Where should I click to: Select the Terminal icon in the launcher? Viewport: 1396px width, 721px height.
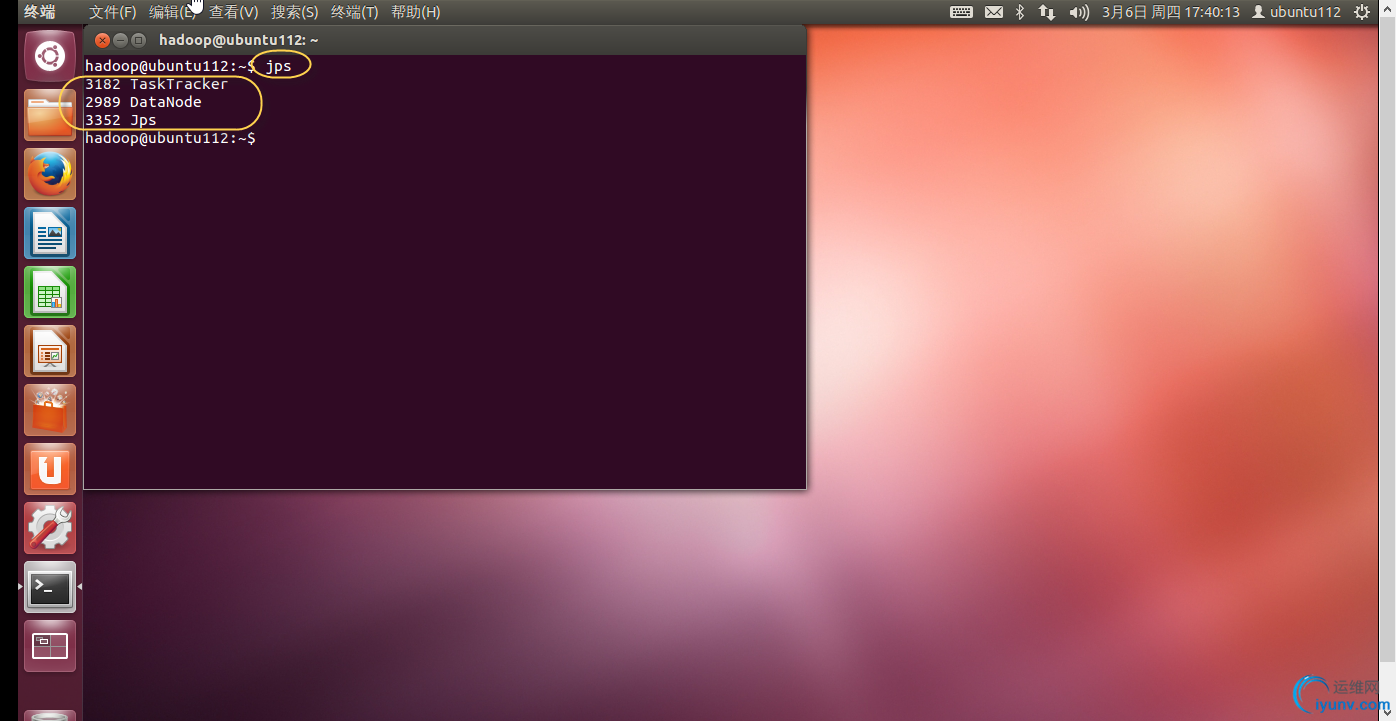point(49,587)
